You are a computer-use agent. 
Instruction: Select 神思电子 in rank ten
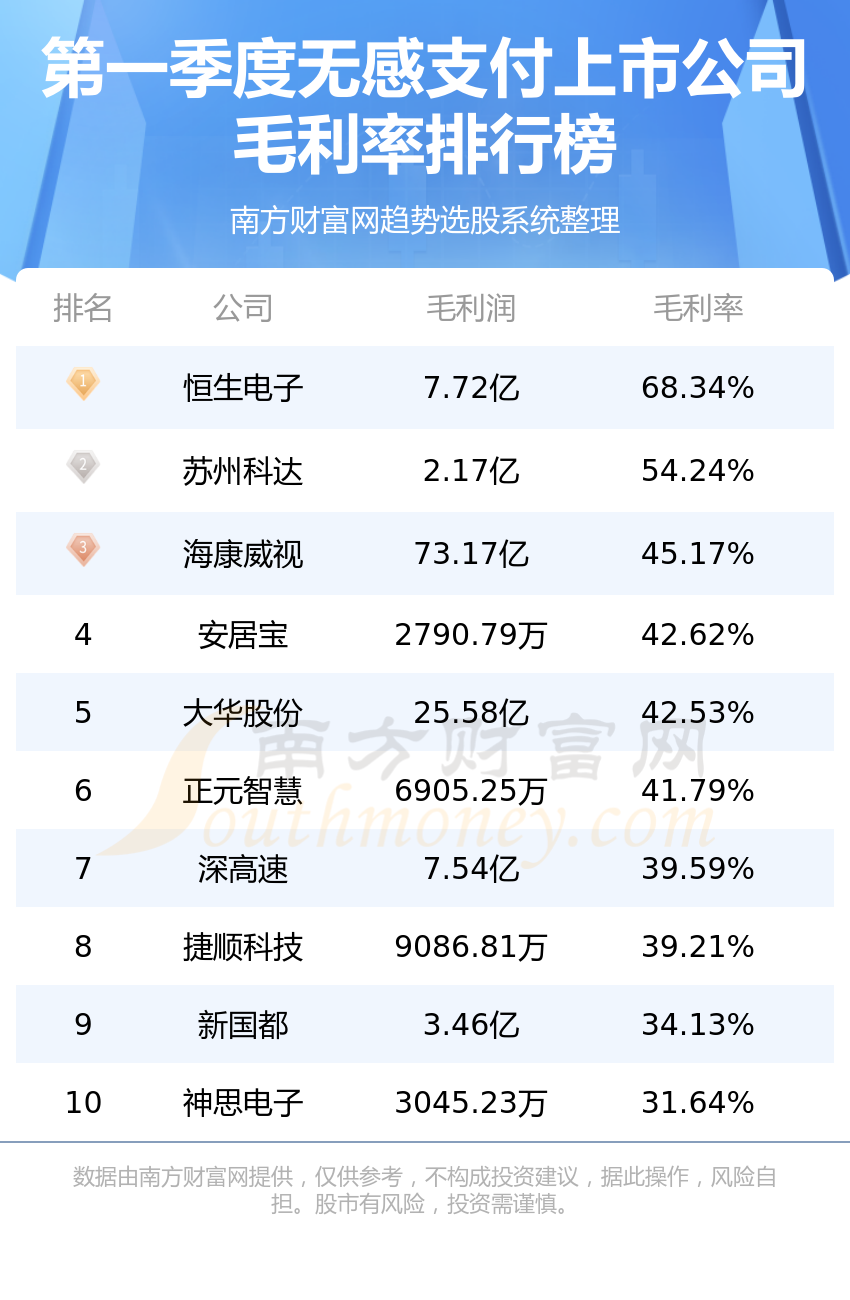coord(243,1102)
